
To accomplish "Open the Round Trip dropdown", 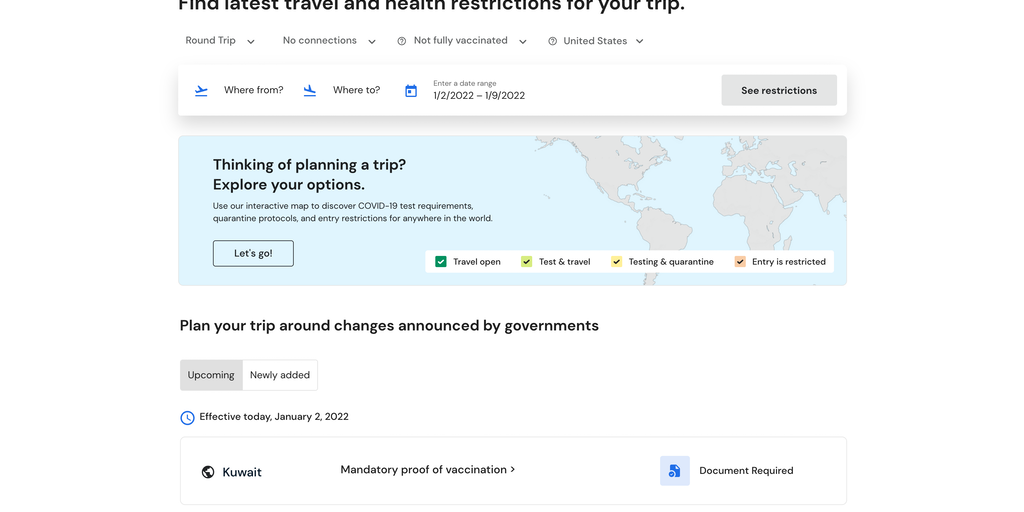I will tap(220, 41).
